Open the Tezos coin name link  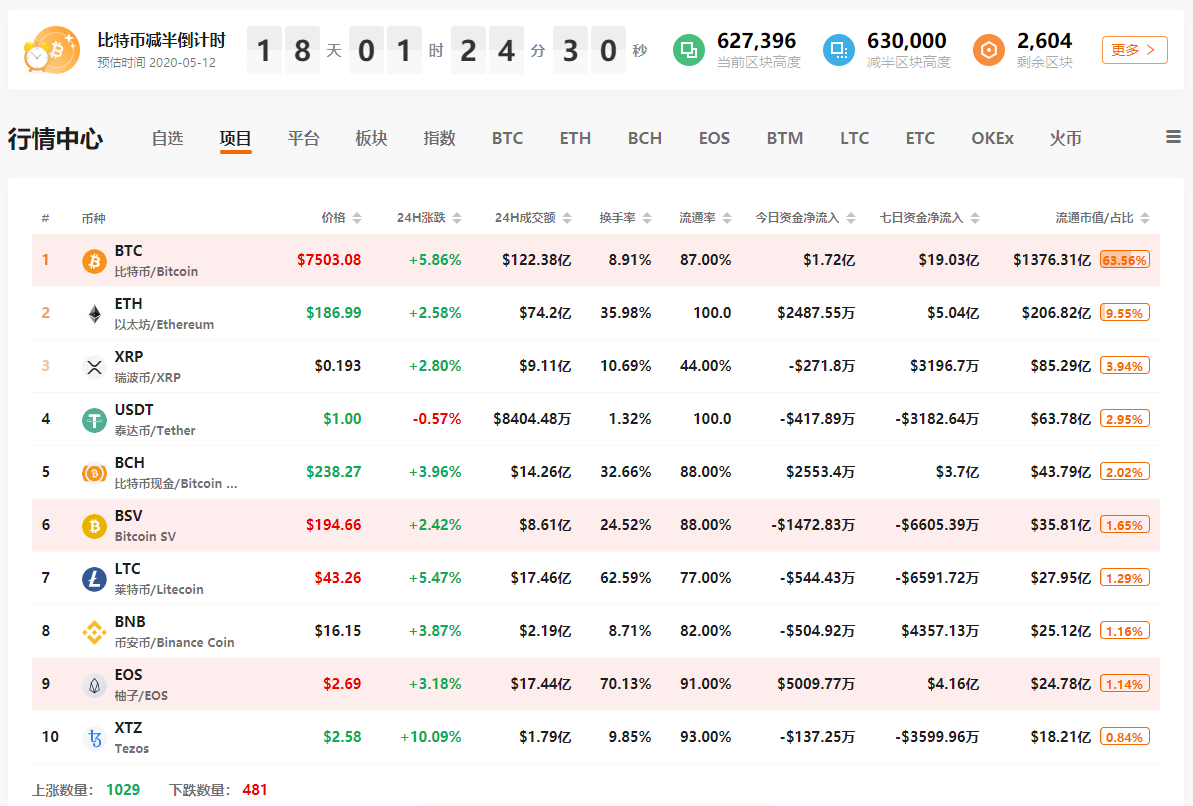132,749
